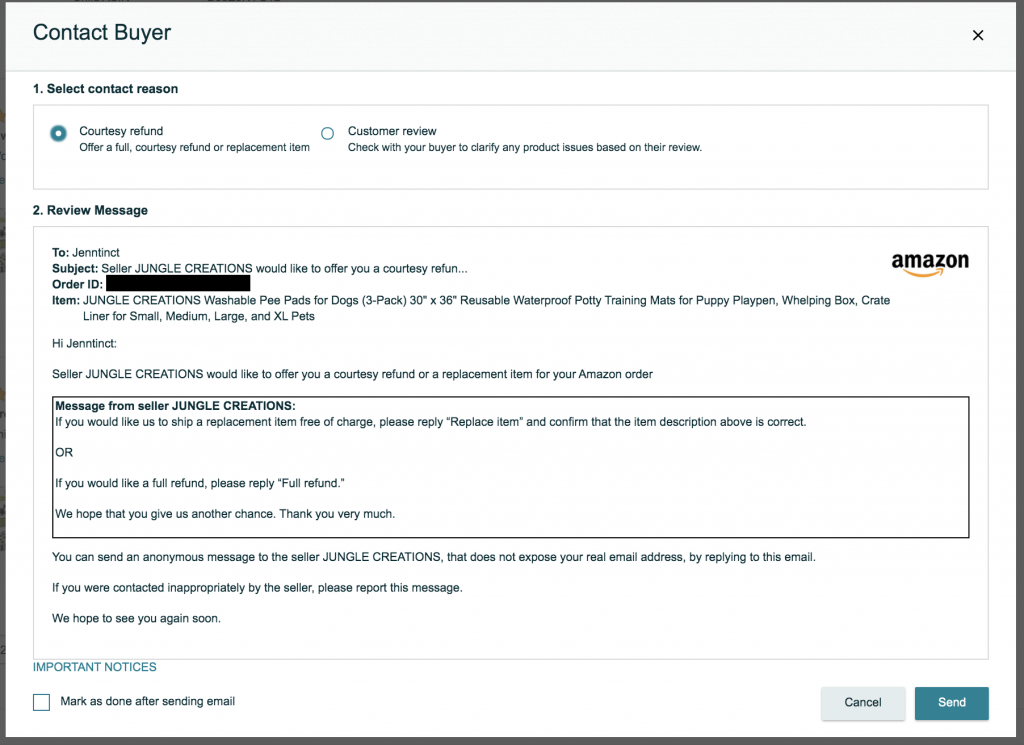Open the IMPORTANT NOTICES link
This screenshot has width=1024, height=745.
point(95,667)
